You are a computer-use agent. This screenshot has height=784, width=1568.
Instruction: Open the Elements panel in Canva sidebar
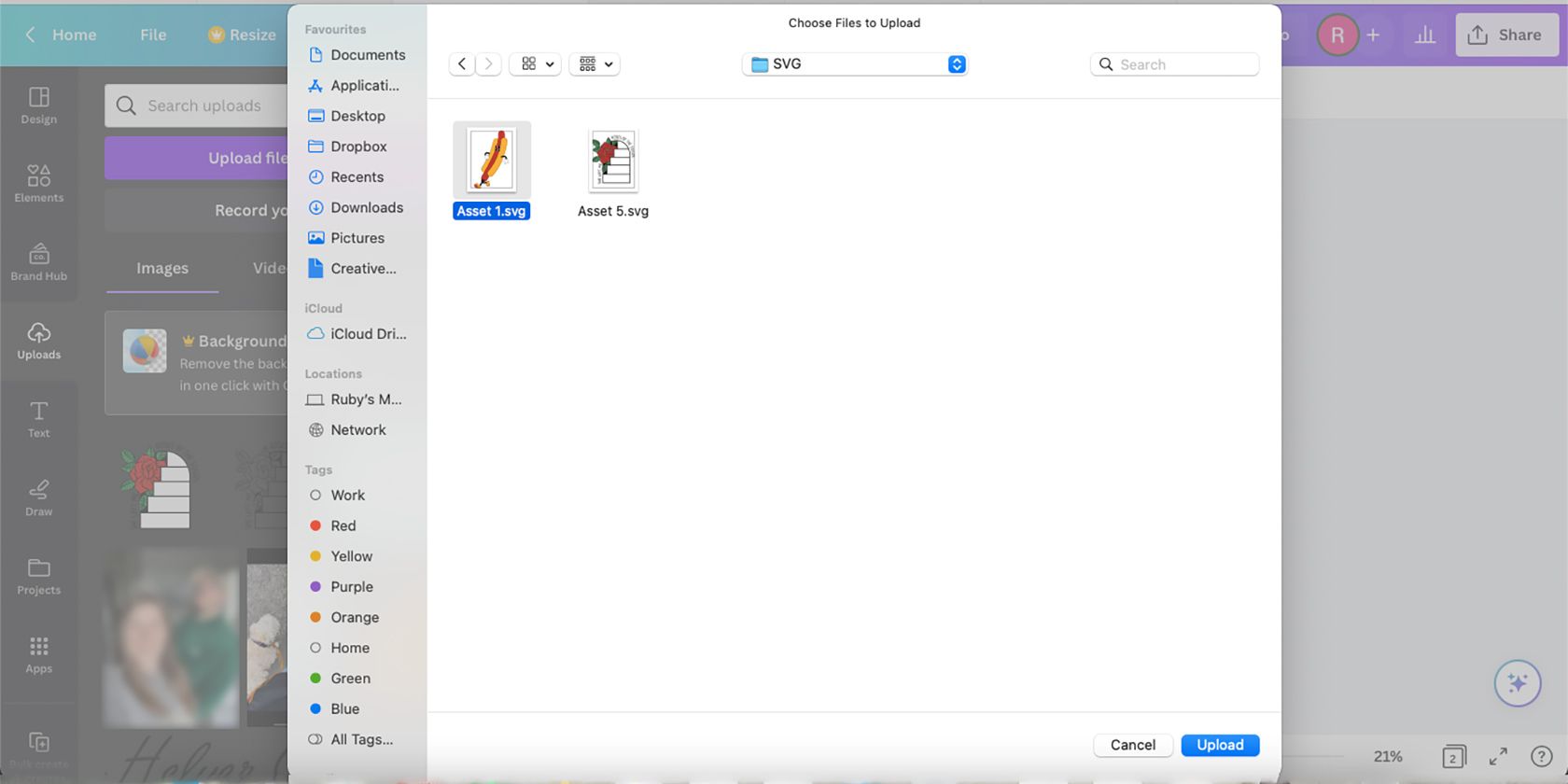point(38,184)
